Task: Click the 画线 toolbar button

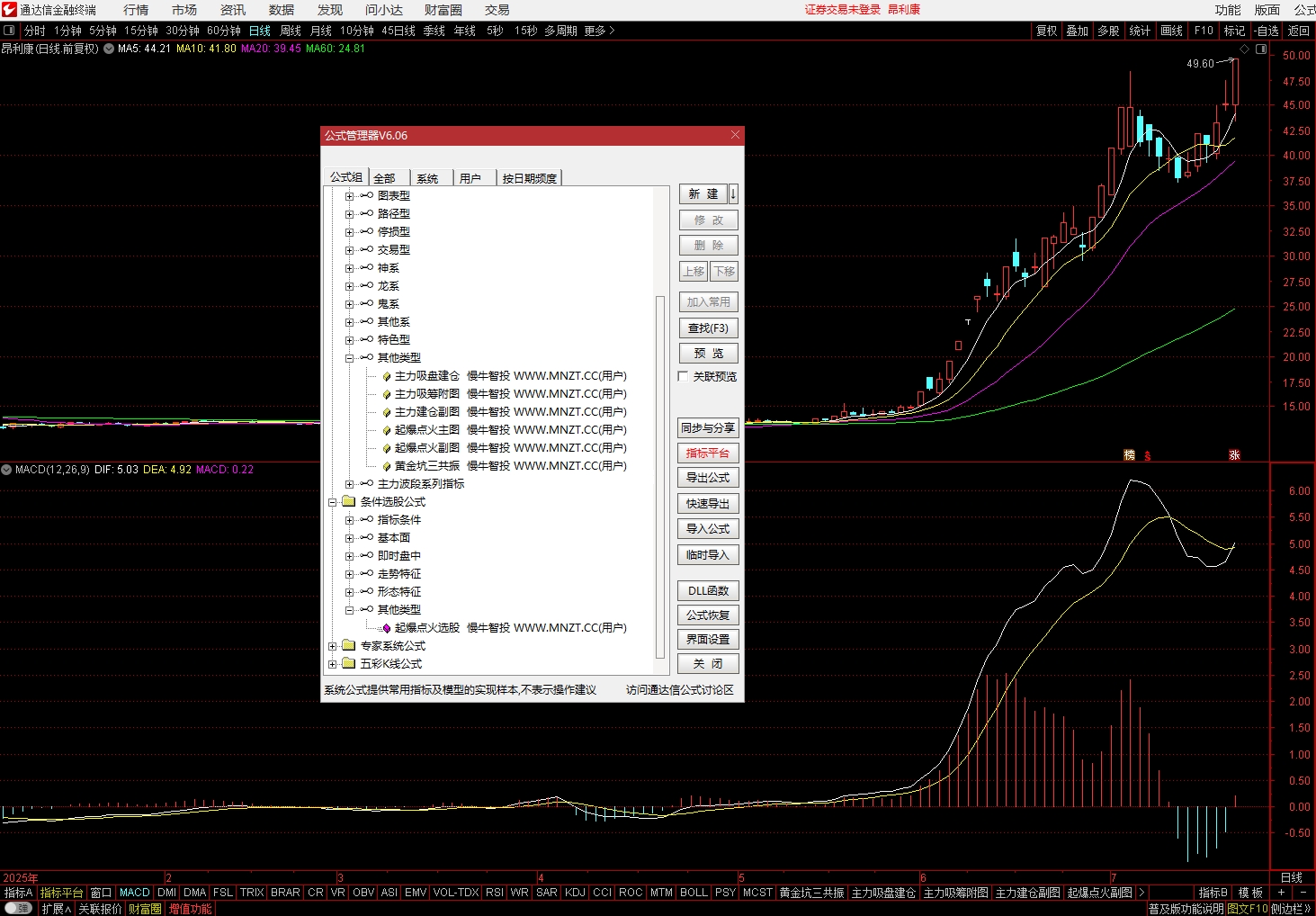Action: pyautogui.click(x=1172, y=31)
